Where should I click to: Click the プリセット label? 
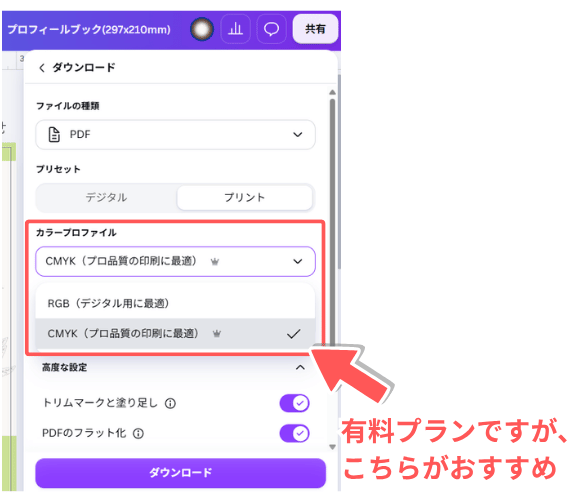58,169
